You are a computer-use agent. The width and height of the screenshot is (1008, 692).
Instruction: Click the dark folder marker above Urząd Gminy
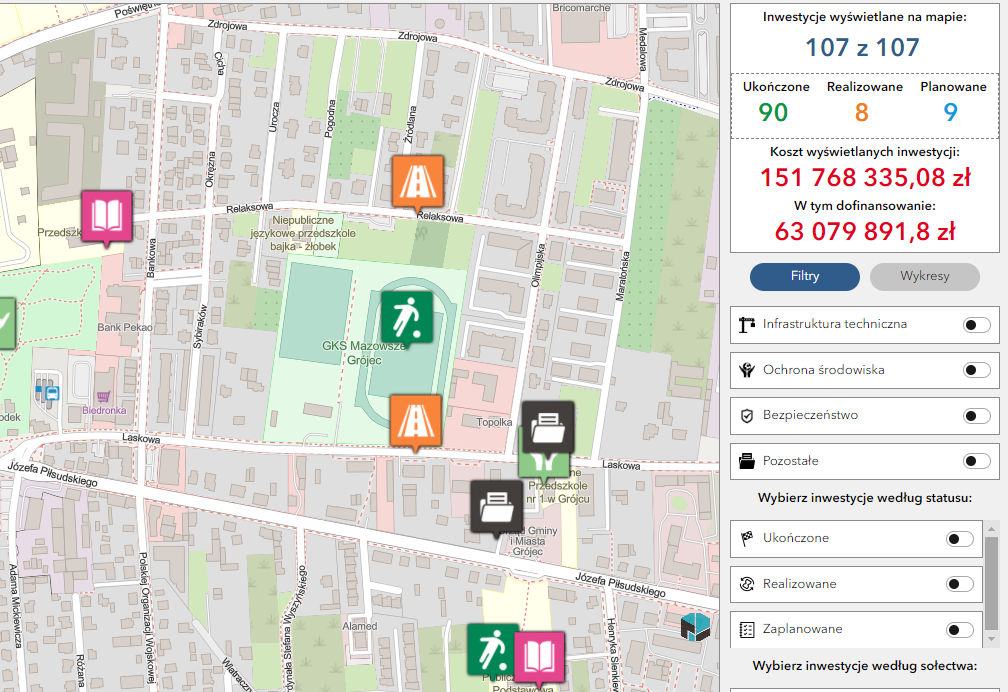496,507
